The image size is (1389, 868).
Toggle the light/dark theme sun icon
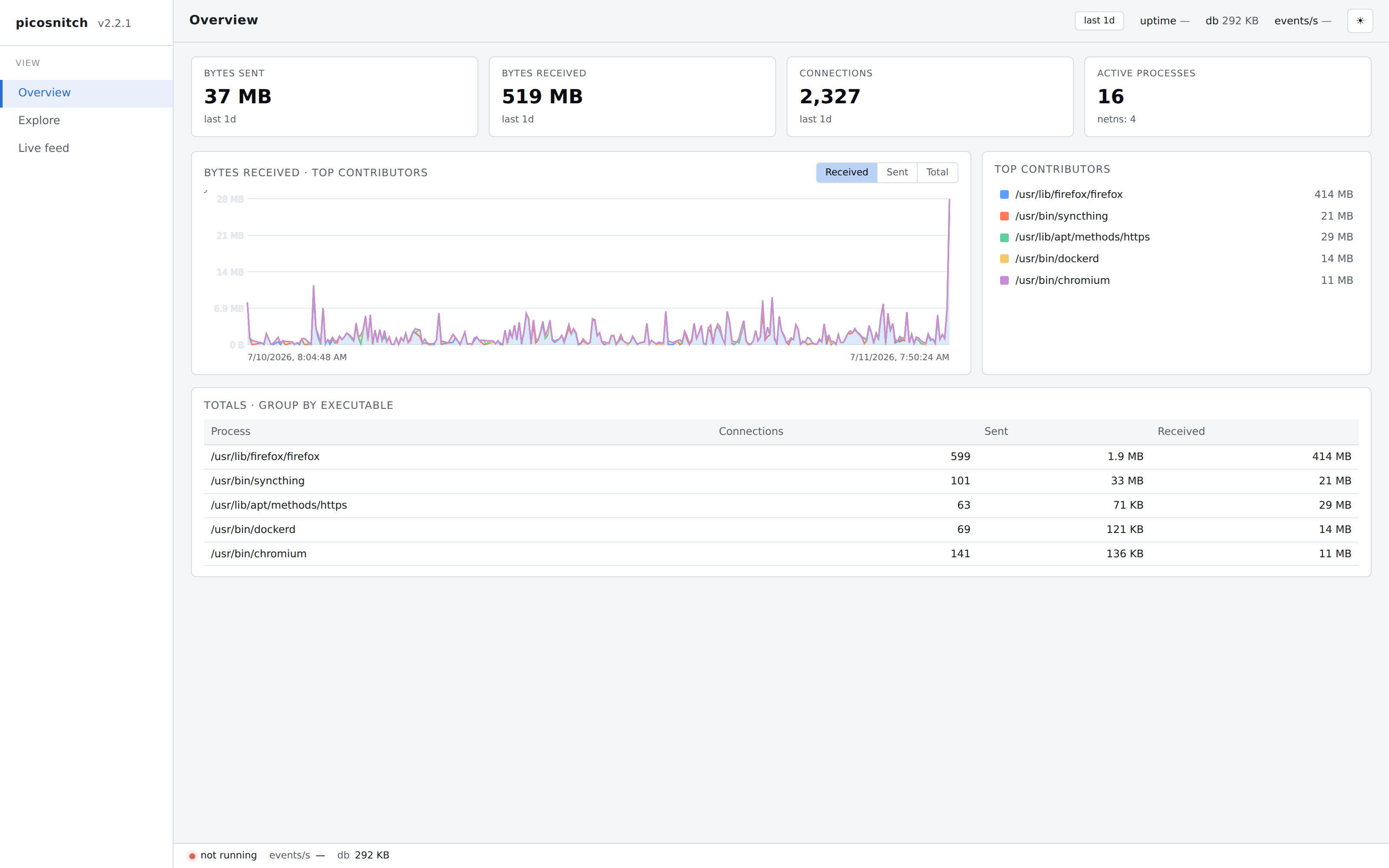(x=1360, y=21)
